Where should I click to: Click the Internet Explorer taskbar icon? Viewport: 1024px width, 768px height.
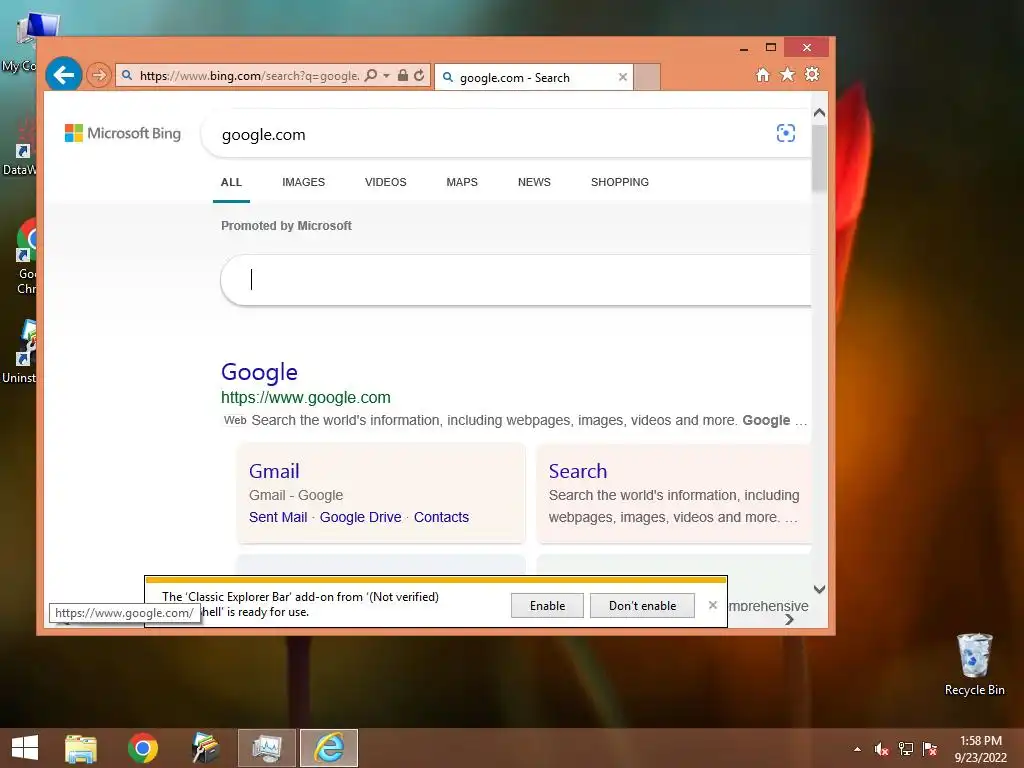[x=329, y=748]
